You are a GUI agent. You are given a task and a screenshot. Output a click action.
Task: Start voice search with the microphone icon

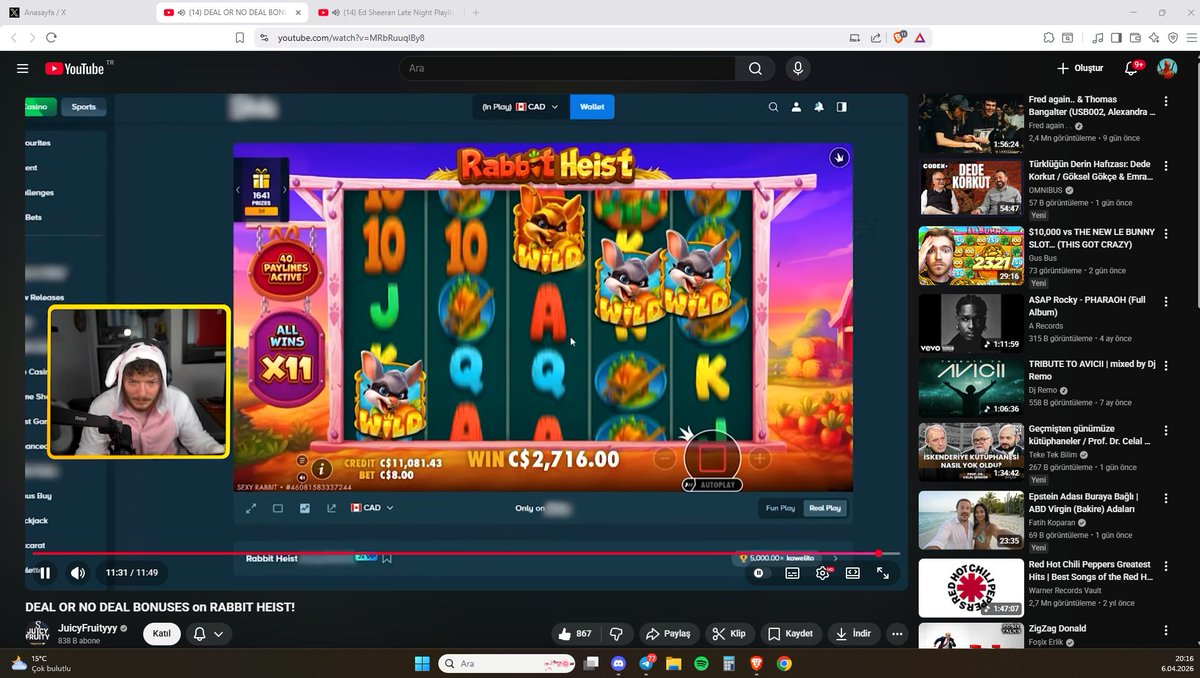[798, 68]
